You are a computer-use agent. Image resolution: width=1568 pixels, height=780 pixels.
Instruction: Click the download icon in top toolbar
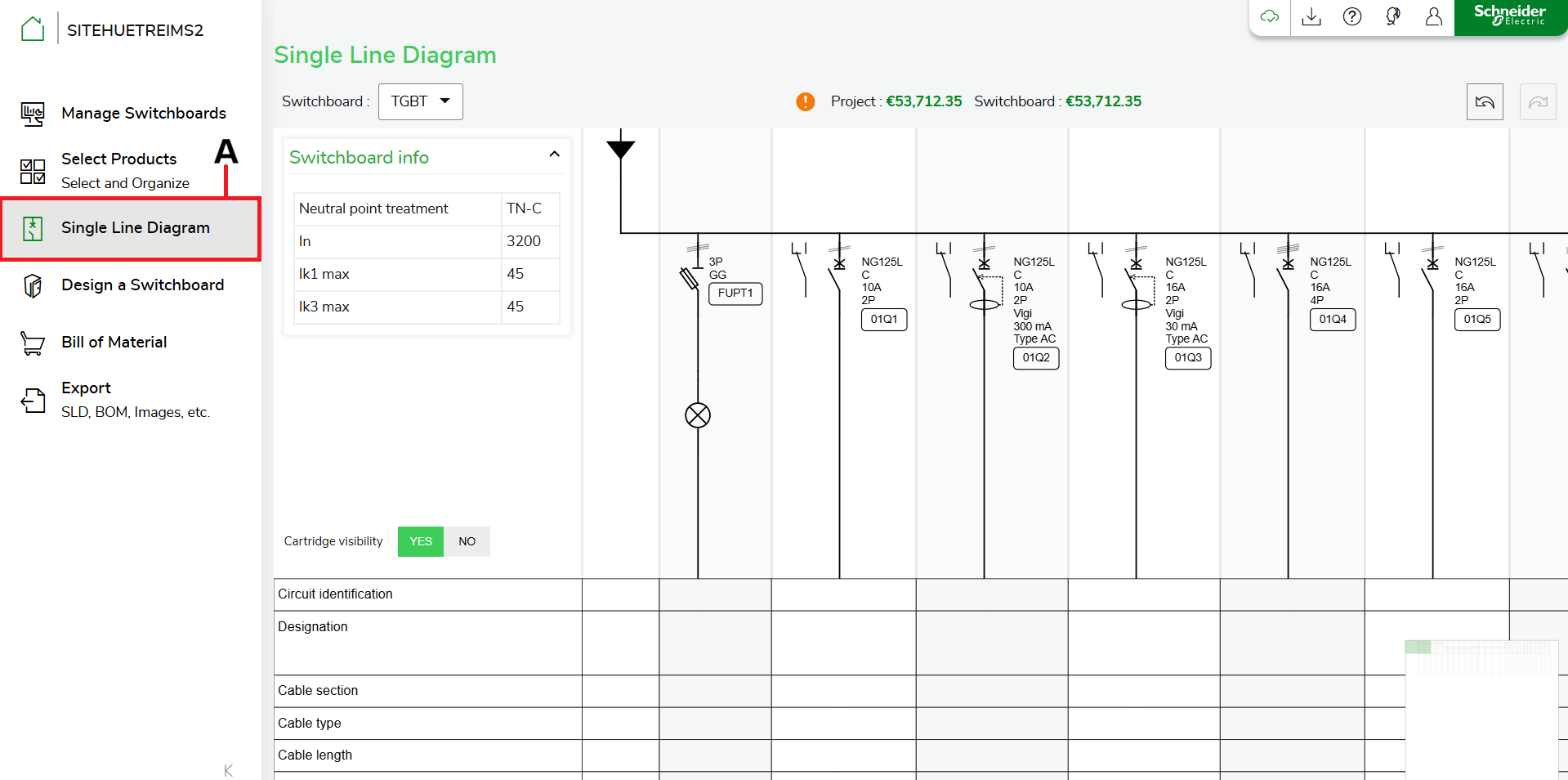coord(1311,16)
